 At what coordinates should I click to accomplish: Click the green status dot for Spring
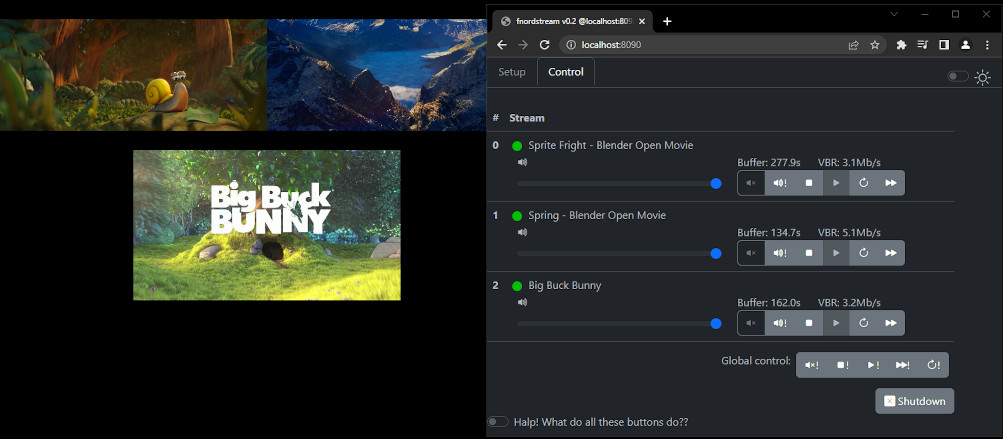517,216
